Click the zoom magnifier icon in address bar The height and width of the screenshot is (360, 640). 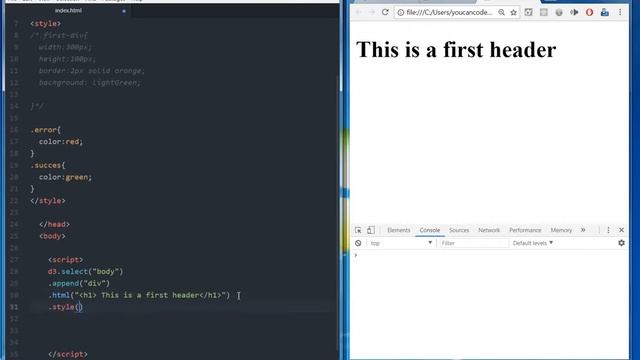501,13
